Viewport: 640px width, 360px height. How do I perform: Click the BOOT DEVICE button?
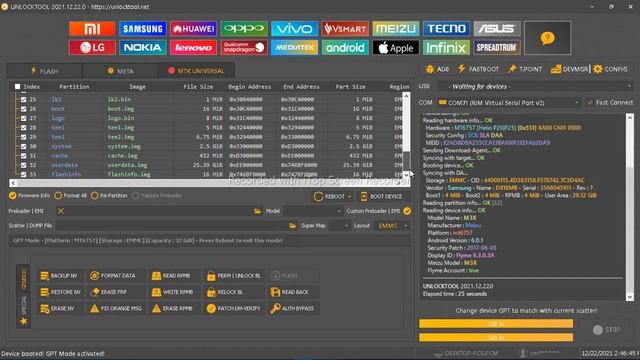tap(382, 196)
